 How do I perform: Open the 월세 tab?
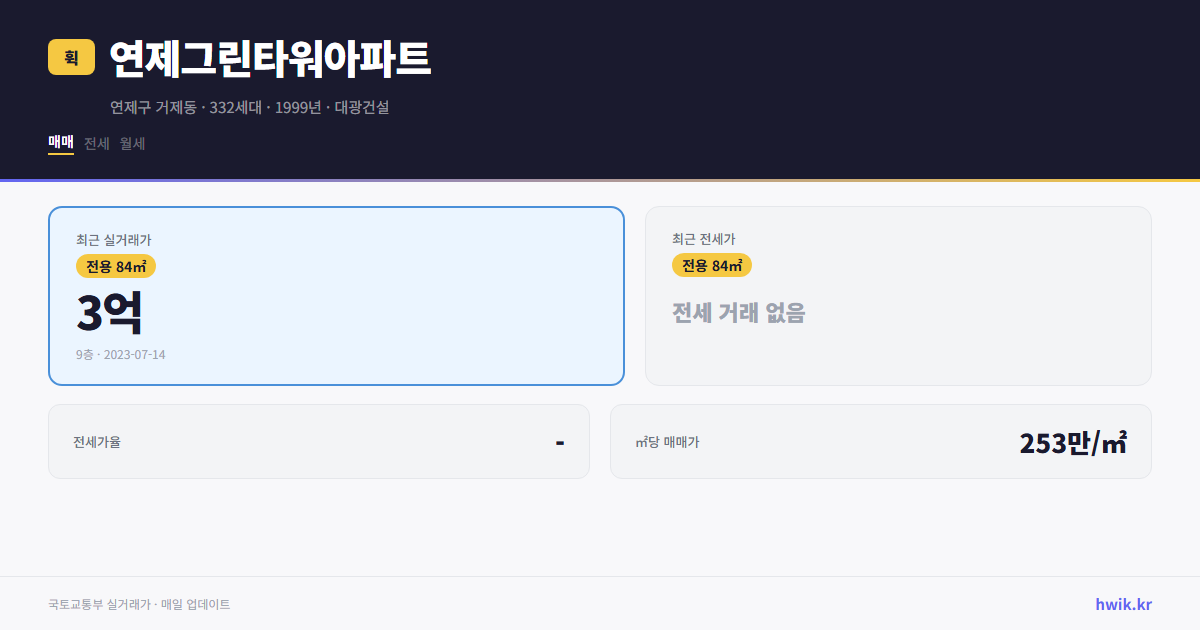[131, 143]
